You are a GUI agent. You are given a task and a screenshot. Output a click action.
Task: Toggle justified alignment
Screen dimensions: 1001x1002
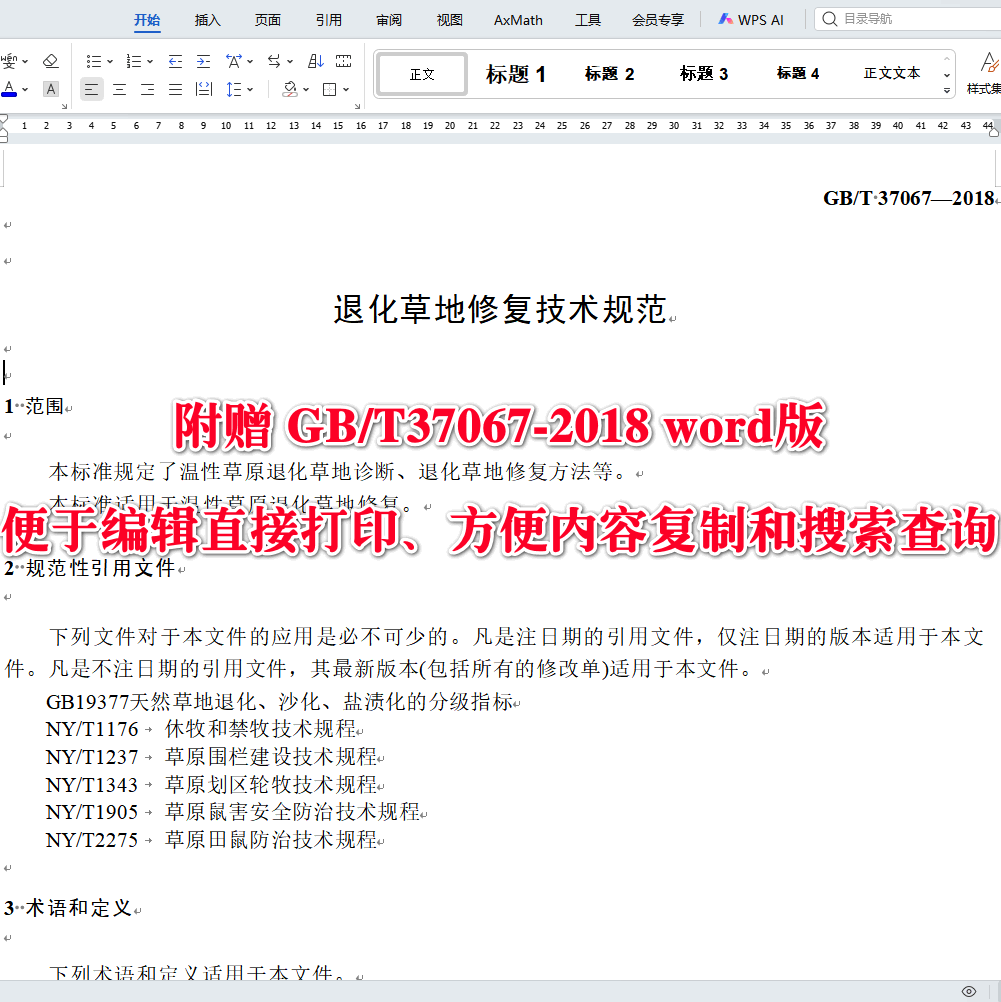(174, 89)
